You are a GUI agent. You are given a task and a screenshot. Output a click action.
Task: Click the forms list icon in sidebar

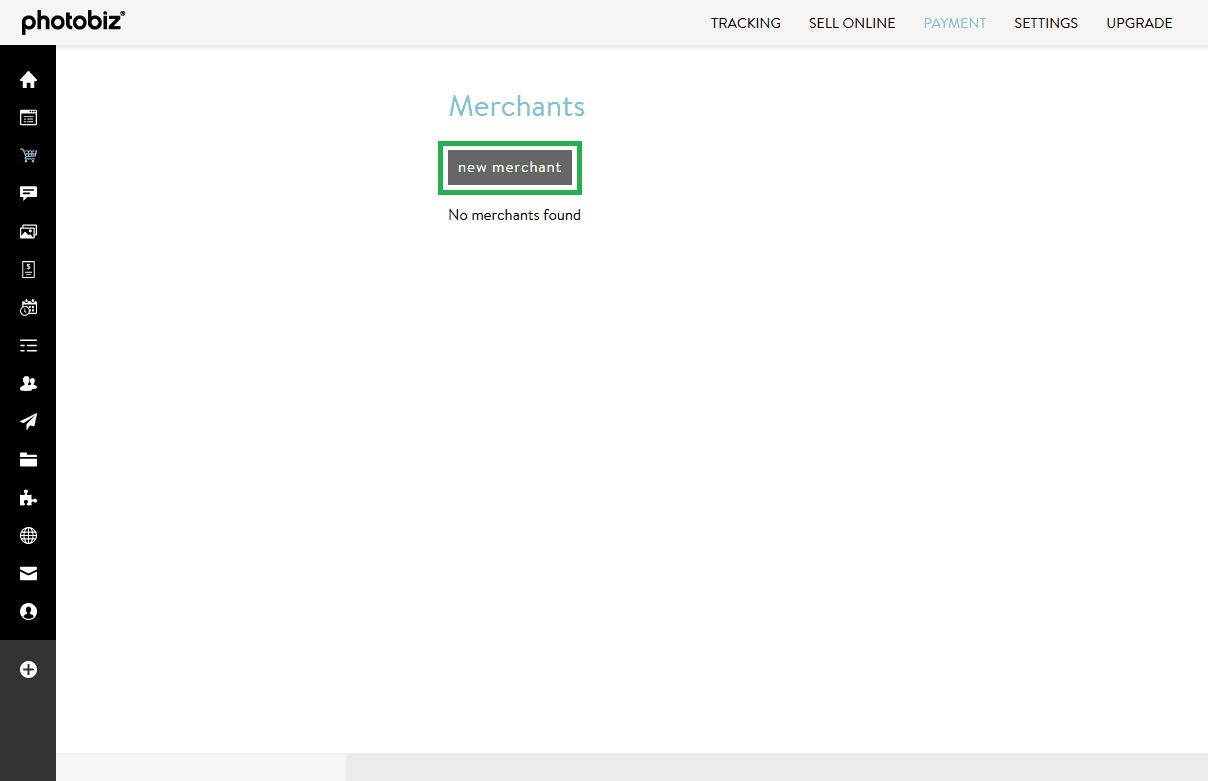(x=28, y=345)
